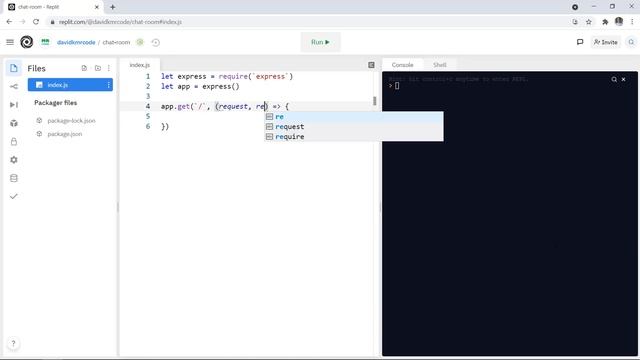Open the chat speech bubble icon

click(580, 42)
